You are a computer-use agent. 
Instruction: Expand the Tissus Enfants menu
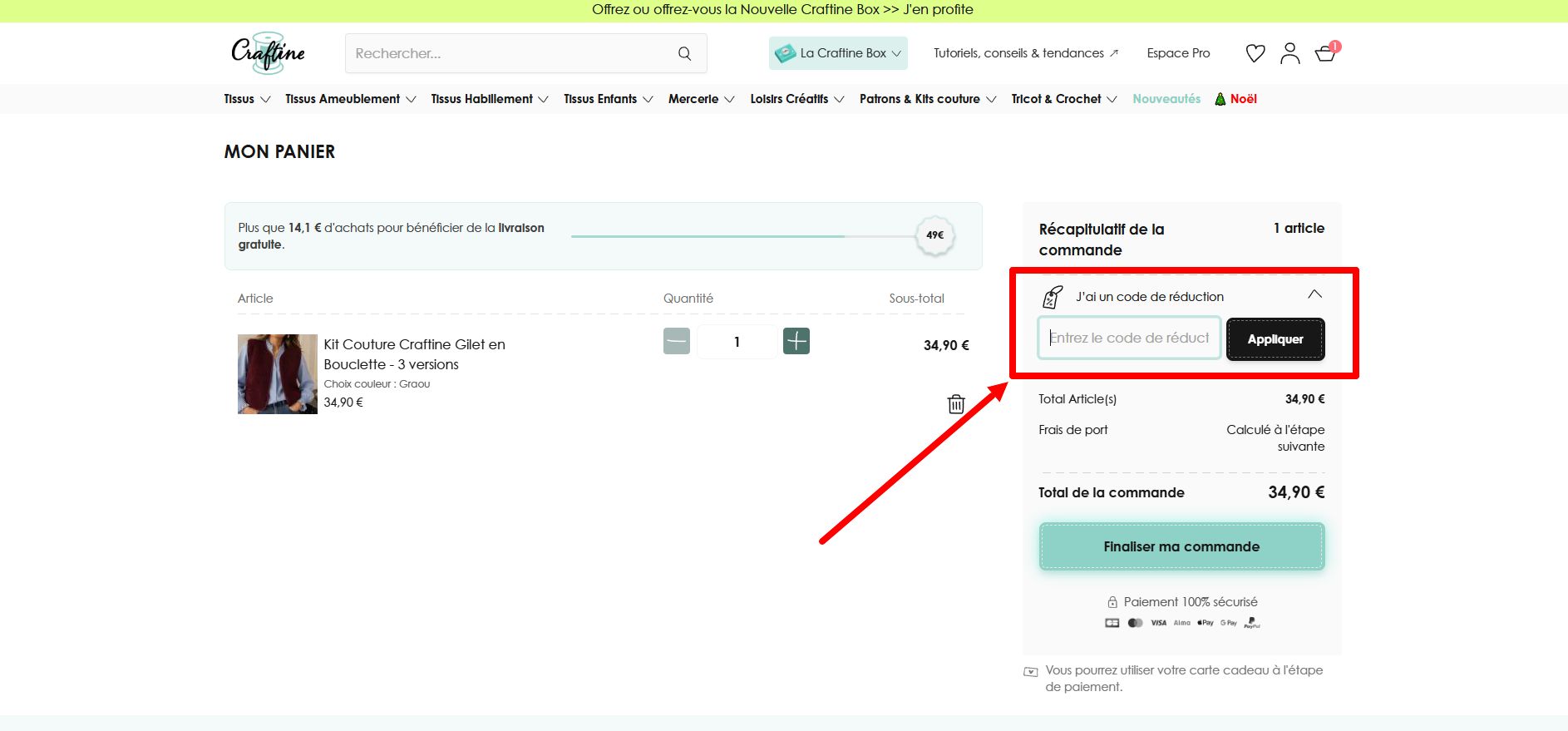tap(609, 99)
